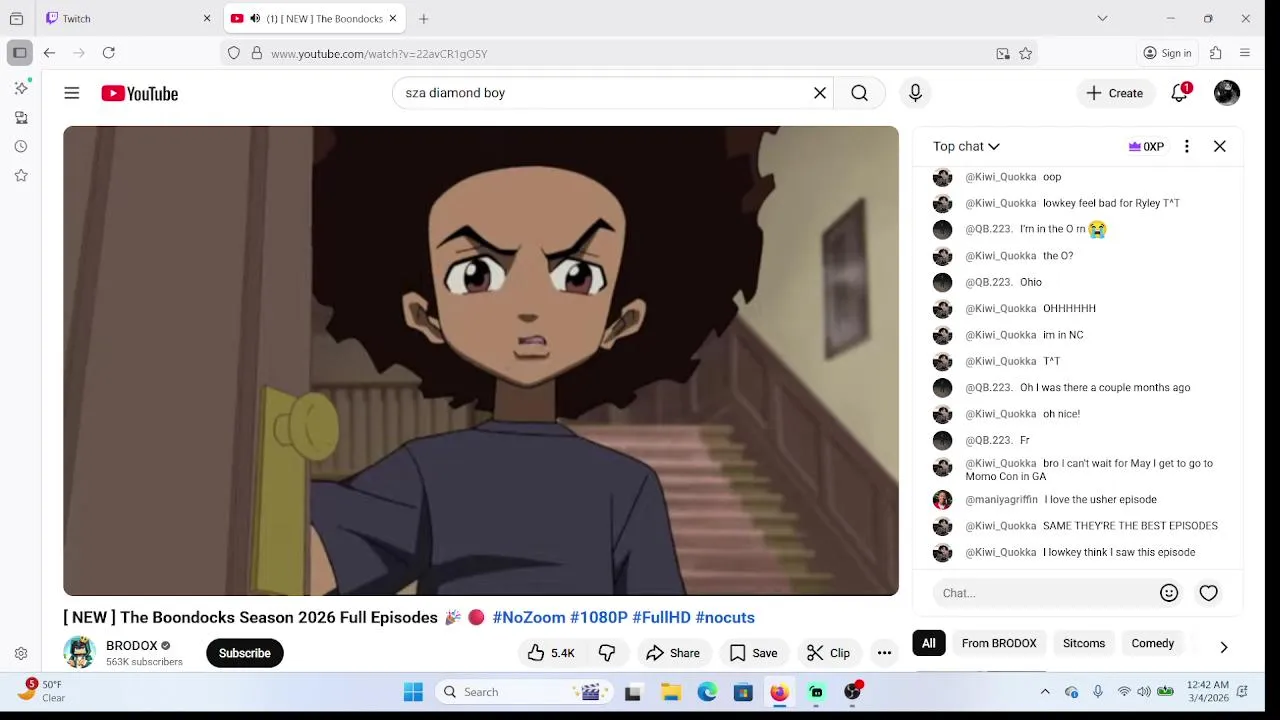Open history in the Firefox sidebar

(x=21, y=146)
